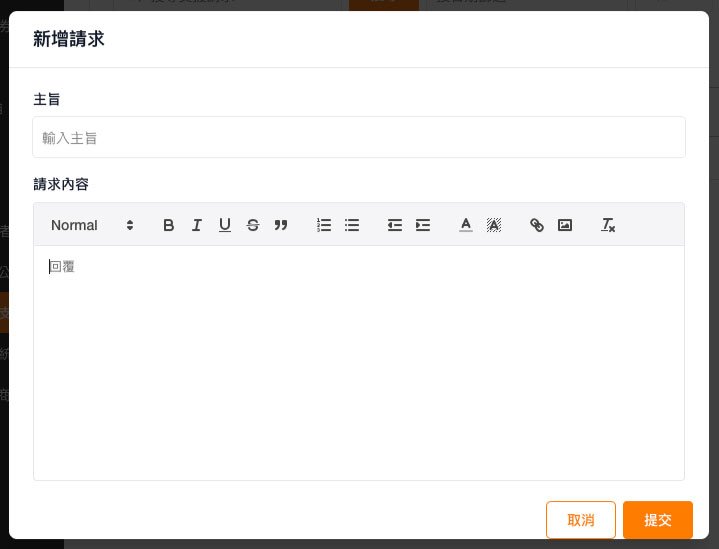Clear text formatting

point(608,225)
